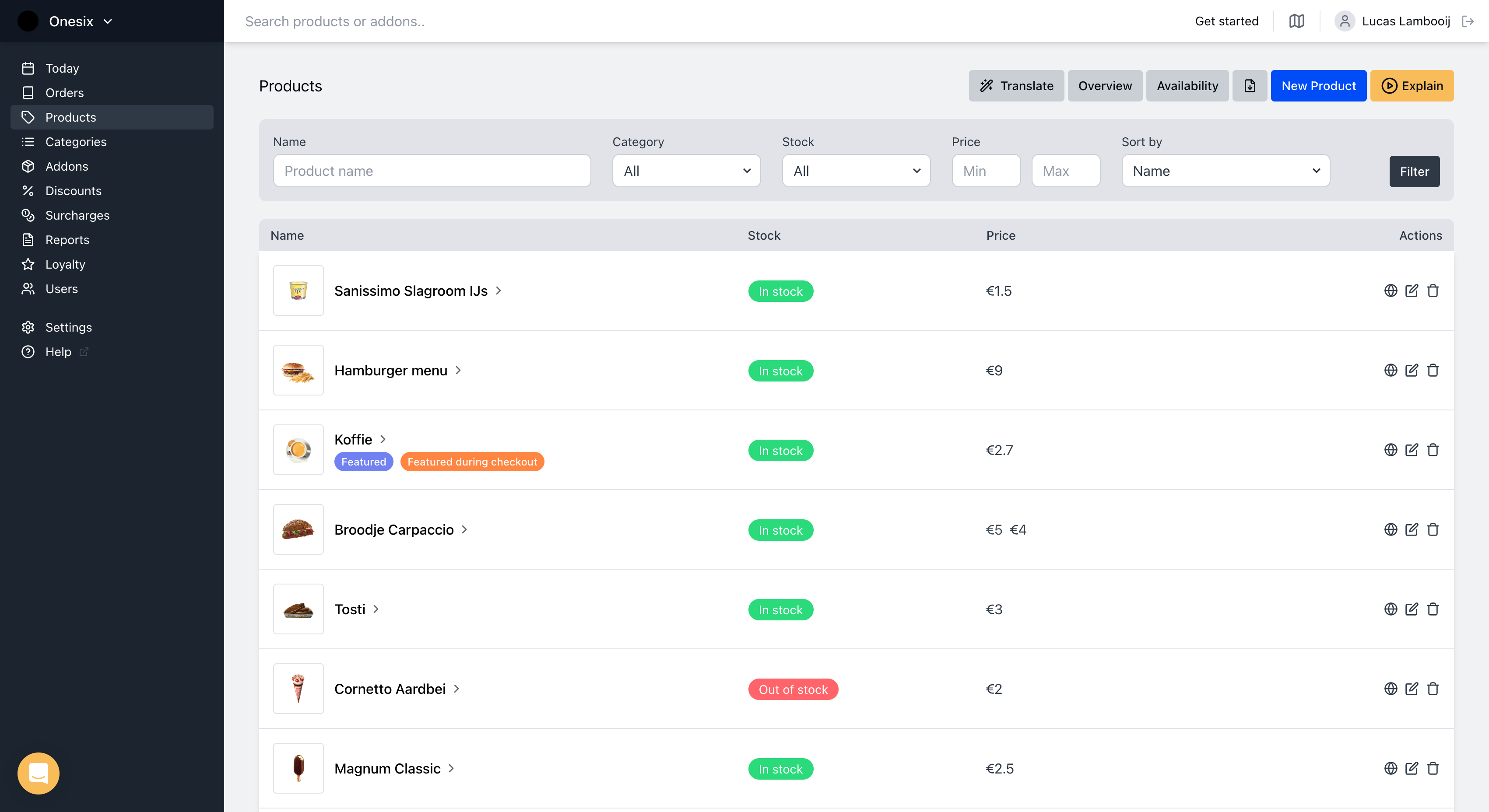
Task: Edit the Sanissimo Slagroom IJs product
Action: (x=1412, y=290)
